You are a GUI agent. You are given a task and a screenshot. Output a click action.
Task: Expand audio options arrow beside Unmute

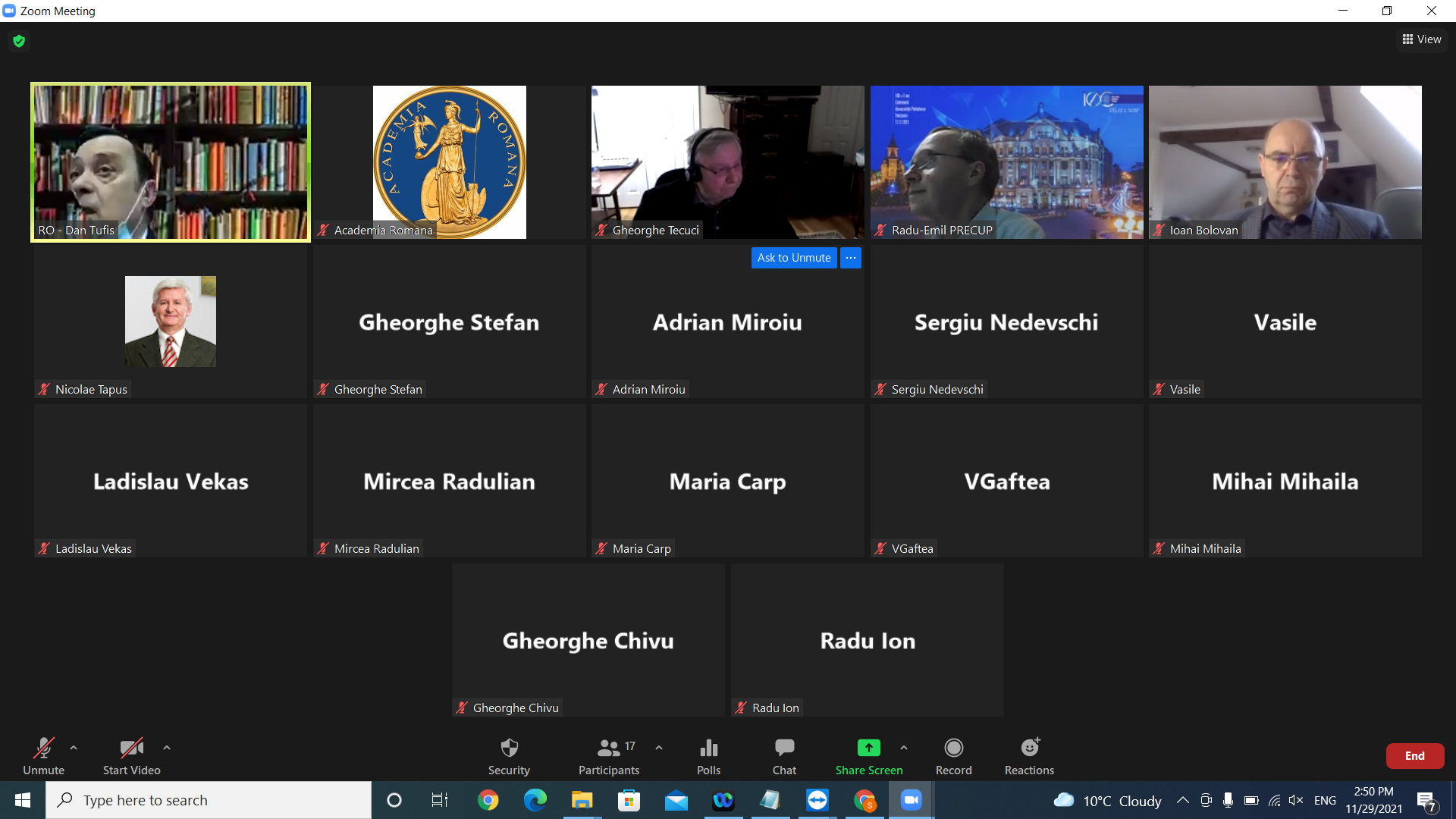(x=74, y=748)
